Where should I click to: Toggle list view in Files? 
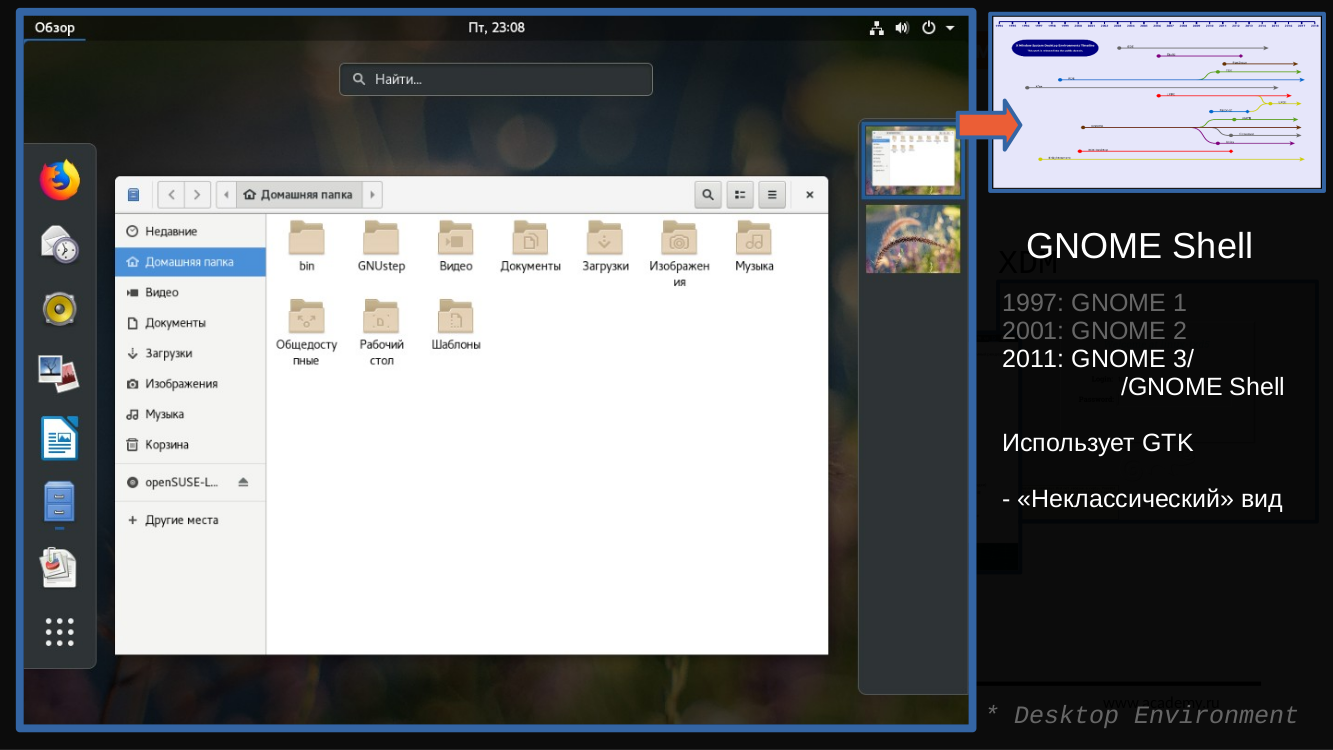740,195
